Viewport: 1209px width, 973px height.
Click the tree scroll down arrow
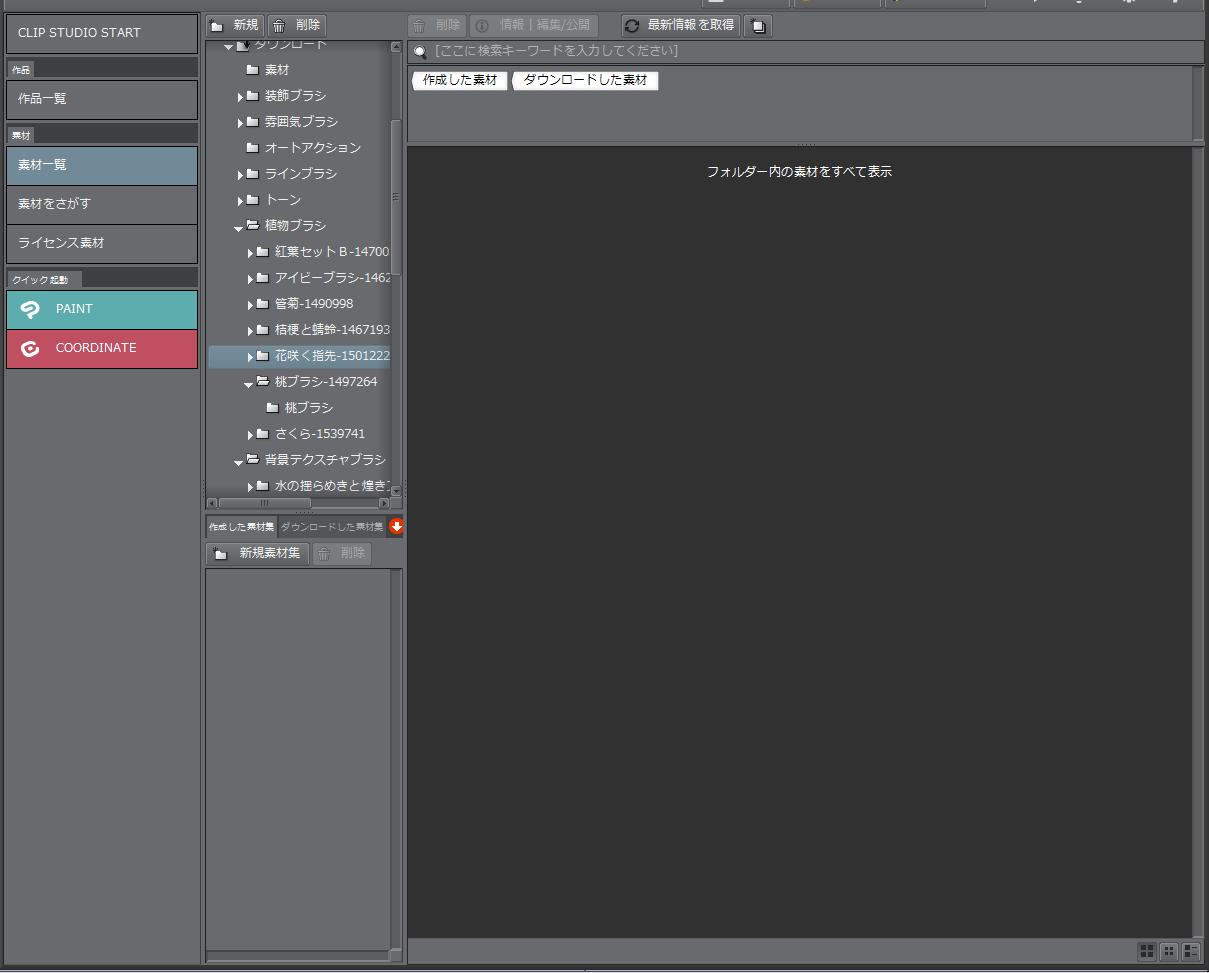pyautogui.click(x=396, y=491)
